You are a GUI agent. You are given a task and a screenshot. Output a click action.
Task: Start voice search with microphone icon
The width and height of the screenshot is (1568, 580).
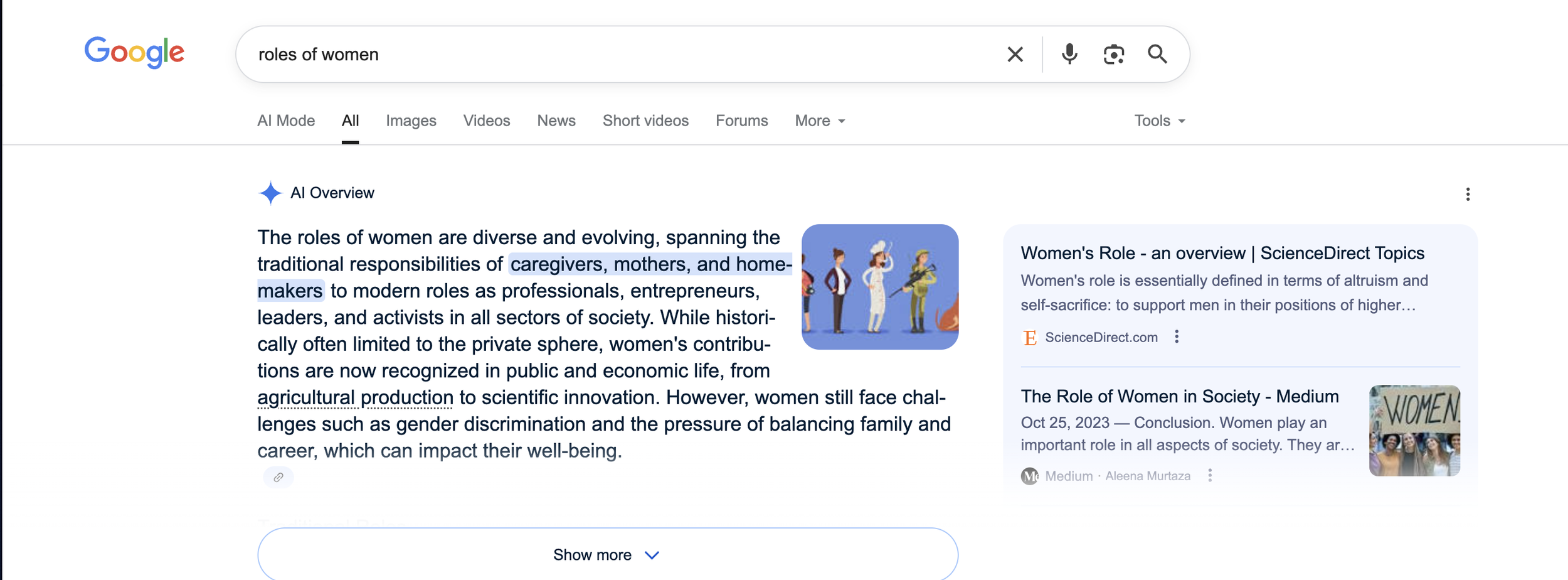tap(1069, 55)
